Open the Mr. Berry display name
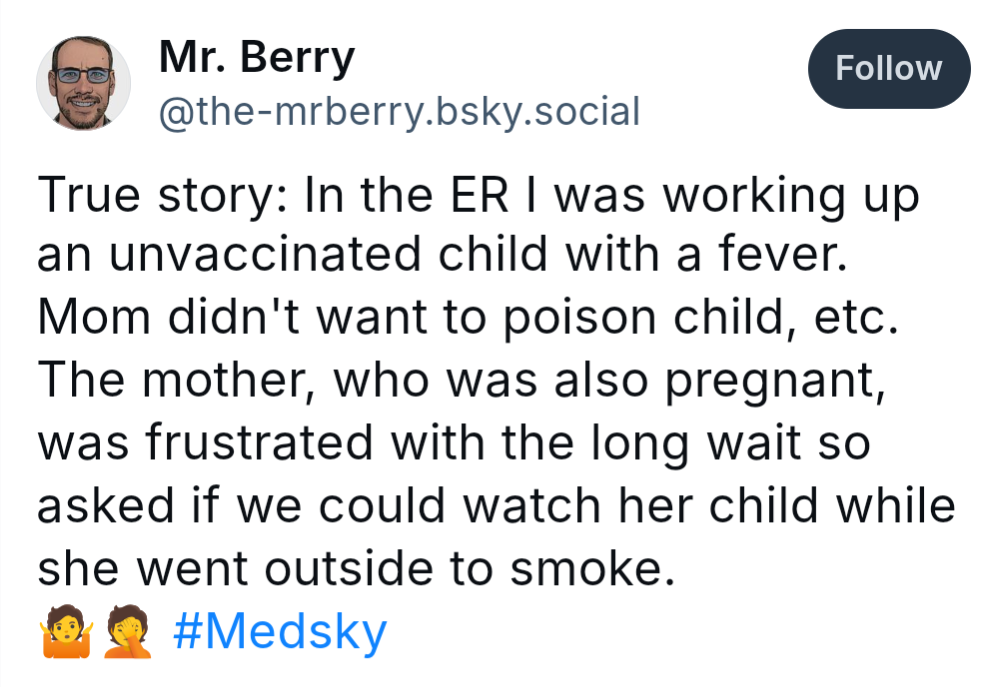1007x687 pixels. (x=256, y=58)
